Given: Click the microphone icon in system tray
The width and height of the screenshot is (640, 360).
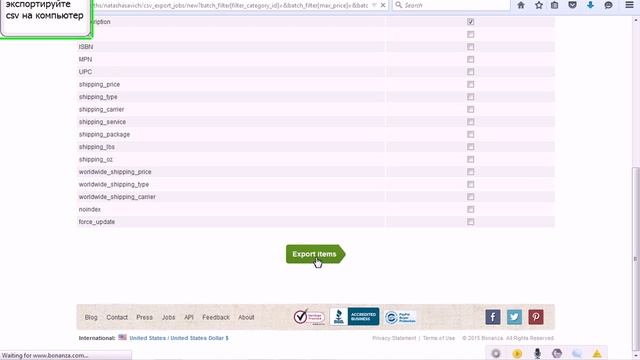Looking at the screenshot, I should coord(538,353).
